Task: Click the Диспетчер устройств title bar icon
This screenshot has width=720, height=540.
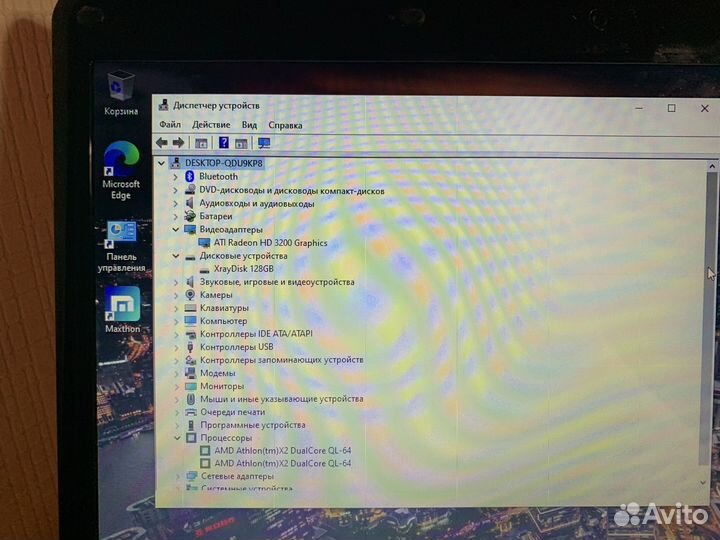Action: point(163,105)
